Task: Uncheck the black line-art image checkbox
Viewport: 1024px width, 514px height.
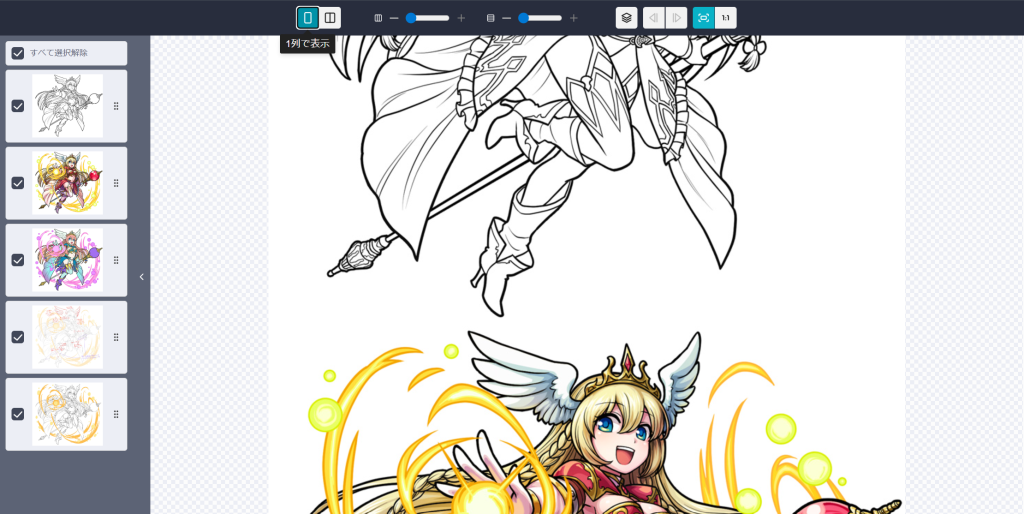Action: [18, 106]
